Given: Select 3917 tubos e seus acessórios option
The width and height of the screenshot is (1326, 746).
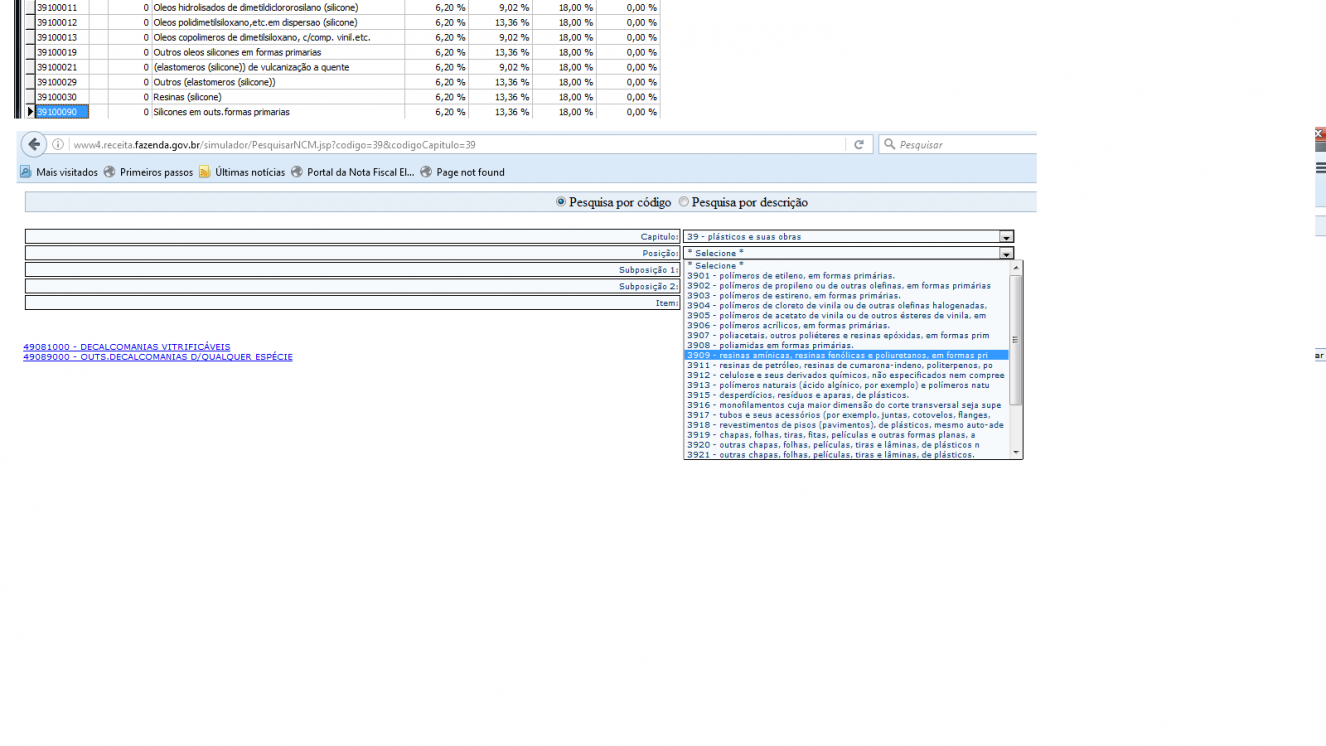Looking at the screenshot, I should click(846, 415).
